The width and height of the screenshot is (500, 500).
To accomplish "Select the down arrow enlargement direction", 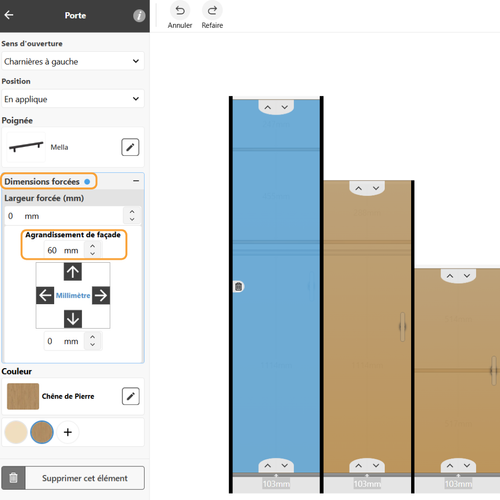I will click(73, 319).
